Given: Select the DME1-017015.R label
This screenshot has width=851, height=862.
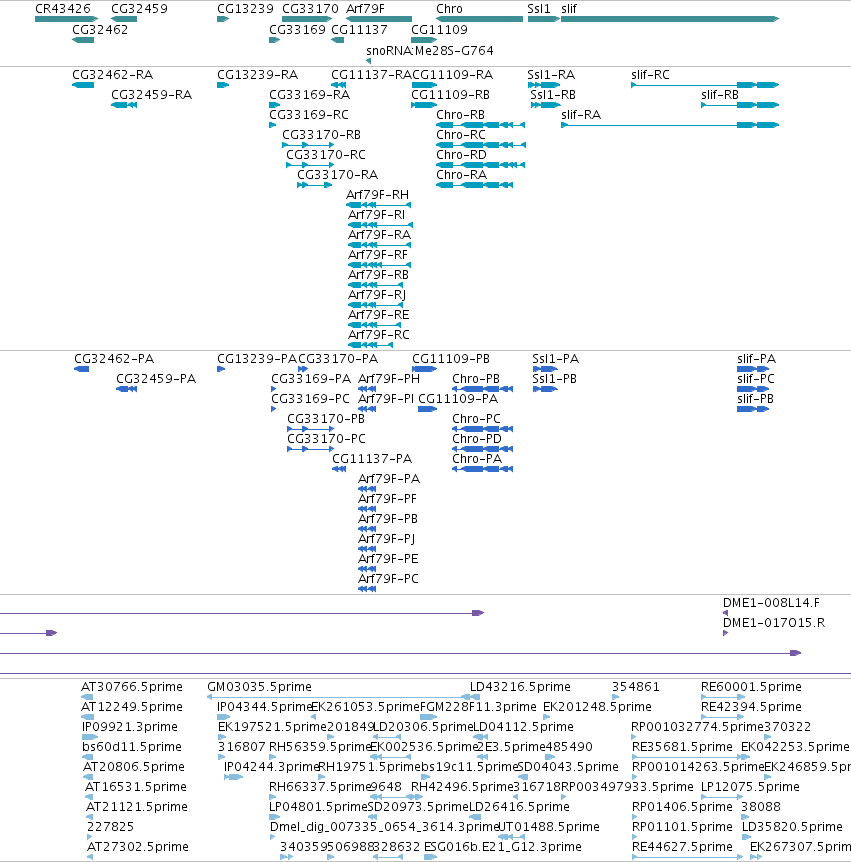Looking at the screenshot, I should (773, 623).
